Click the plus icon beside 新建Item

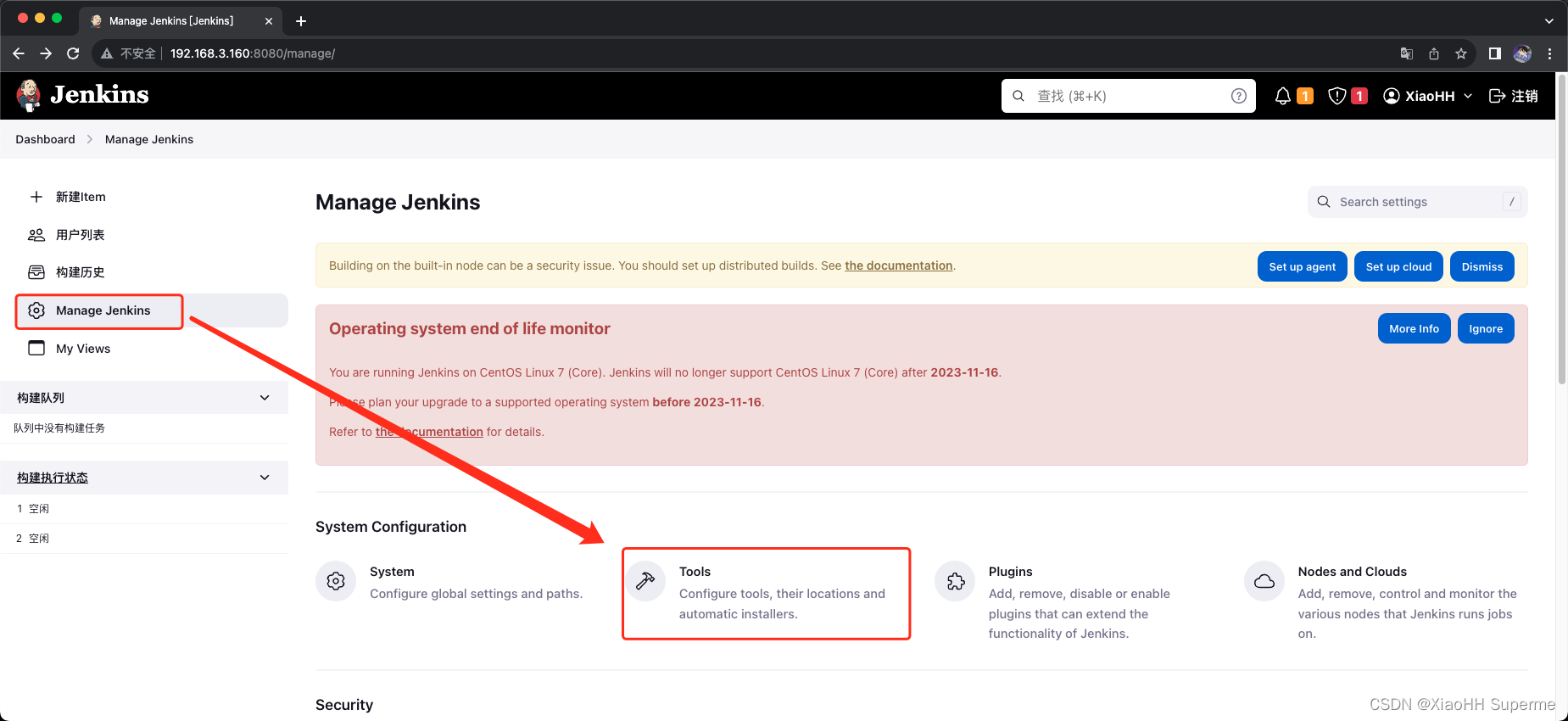pyautogui.click(x=36, y=197)
